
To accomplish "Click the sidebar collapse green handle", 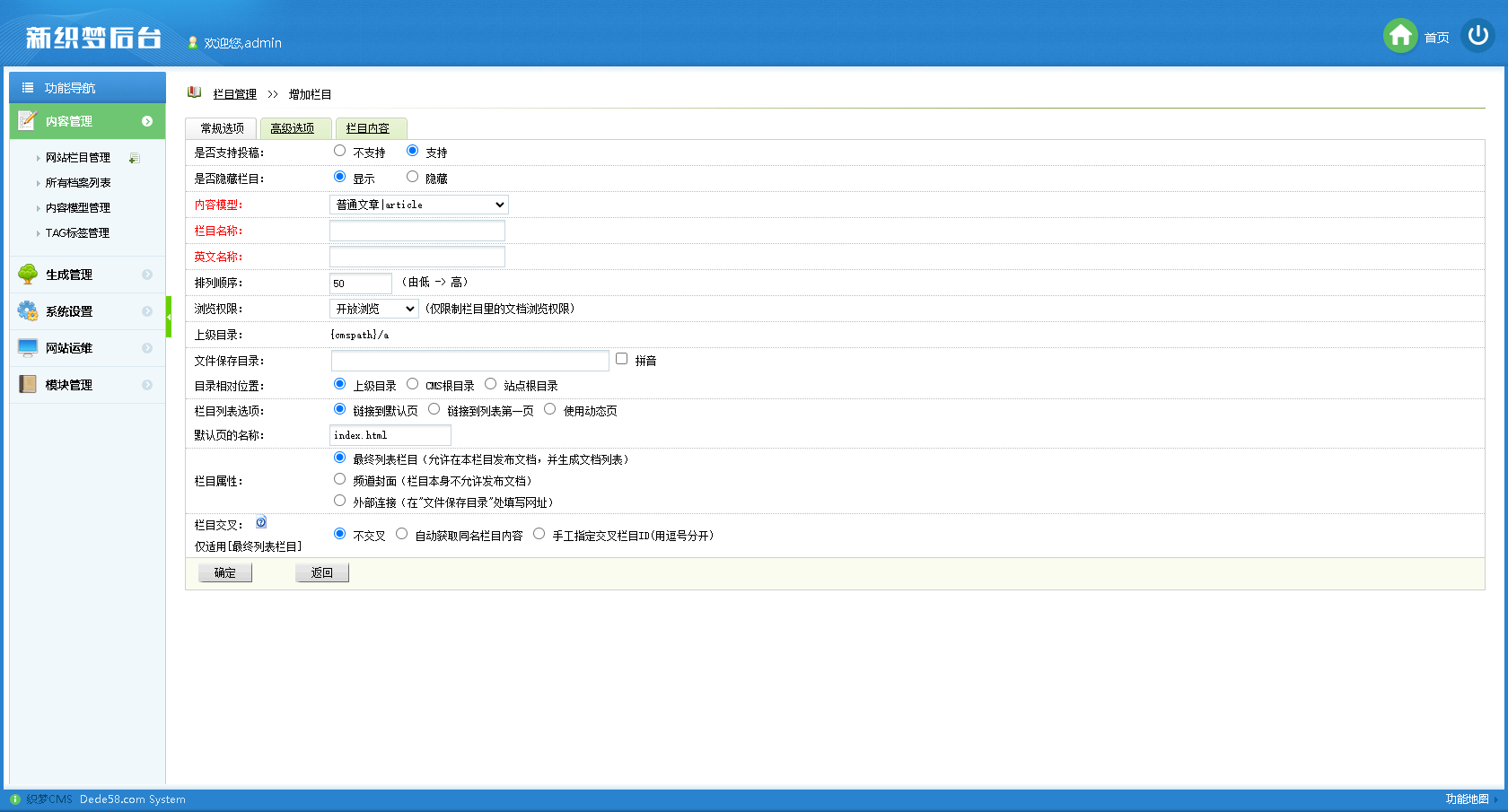I will coord(169,317).
